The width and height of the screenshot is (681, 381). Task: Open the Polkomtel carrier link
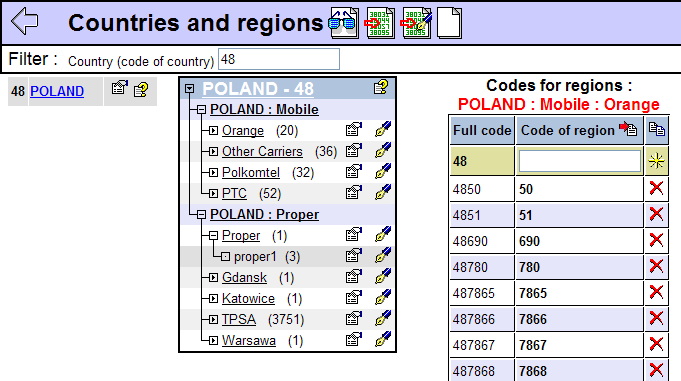(251, 172)
